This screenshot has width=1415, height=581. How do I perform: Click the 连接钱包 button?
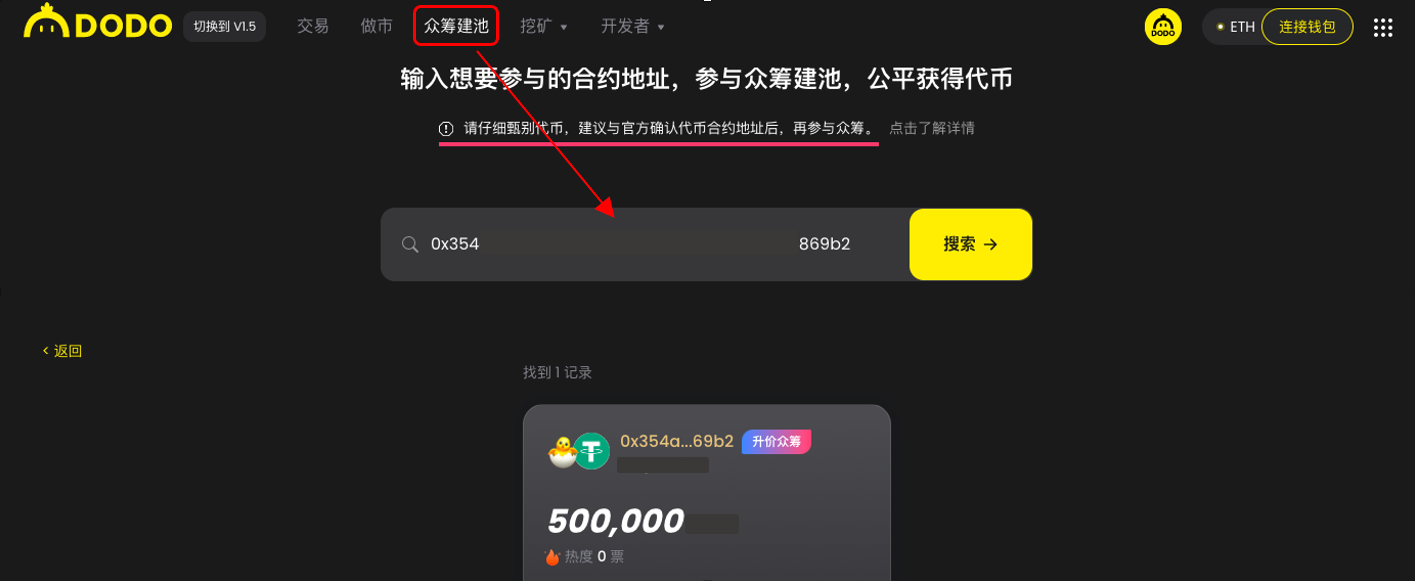[x=1307, y=27]
